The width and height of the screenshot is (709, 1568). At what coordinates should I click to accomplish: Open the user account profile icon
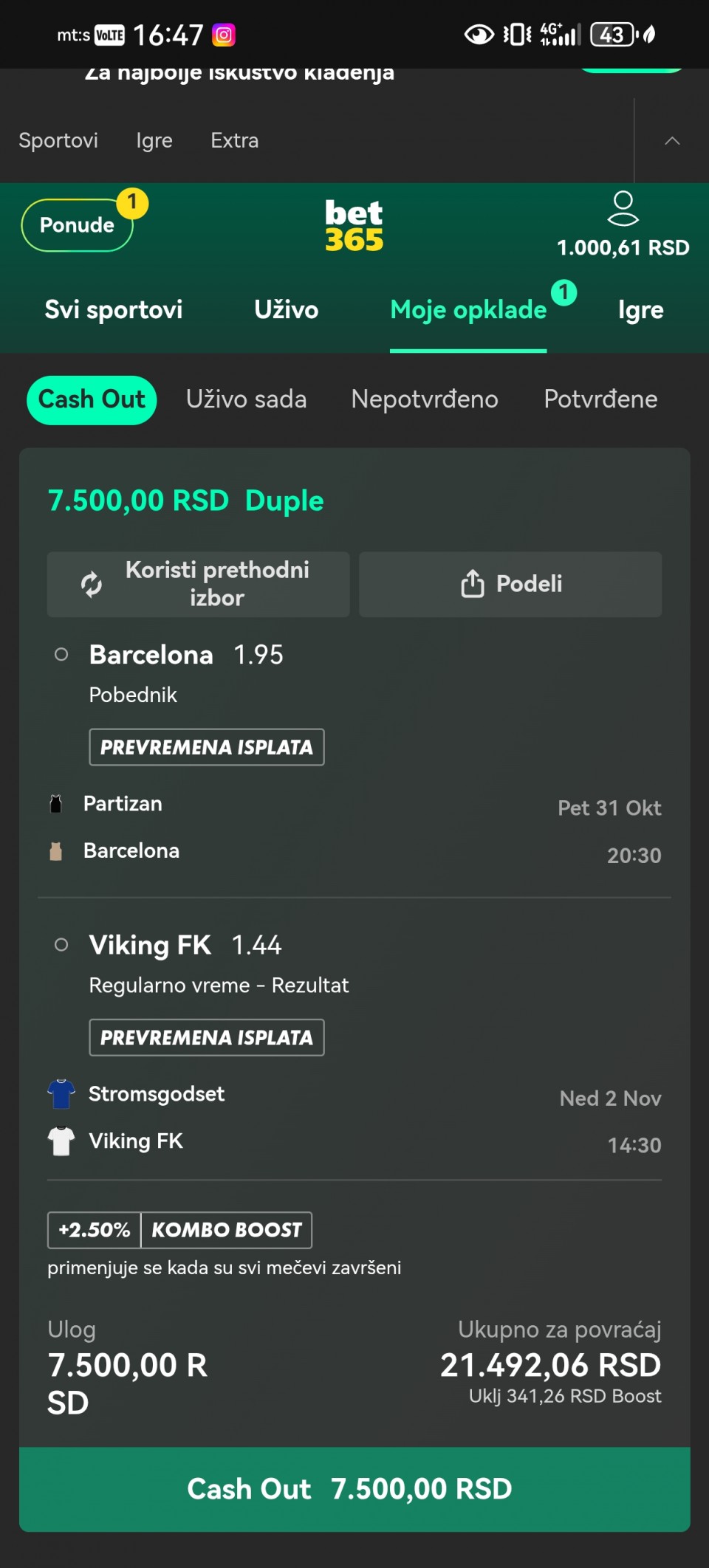623,208
